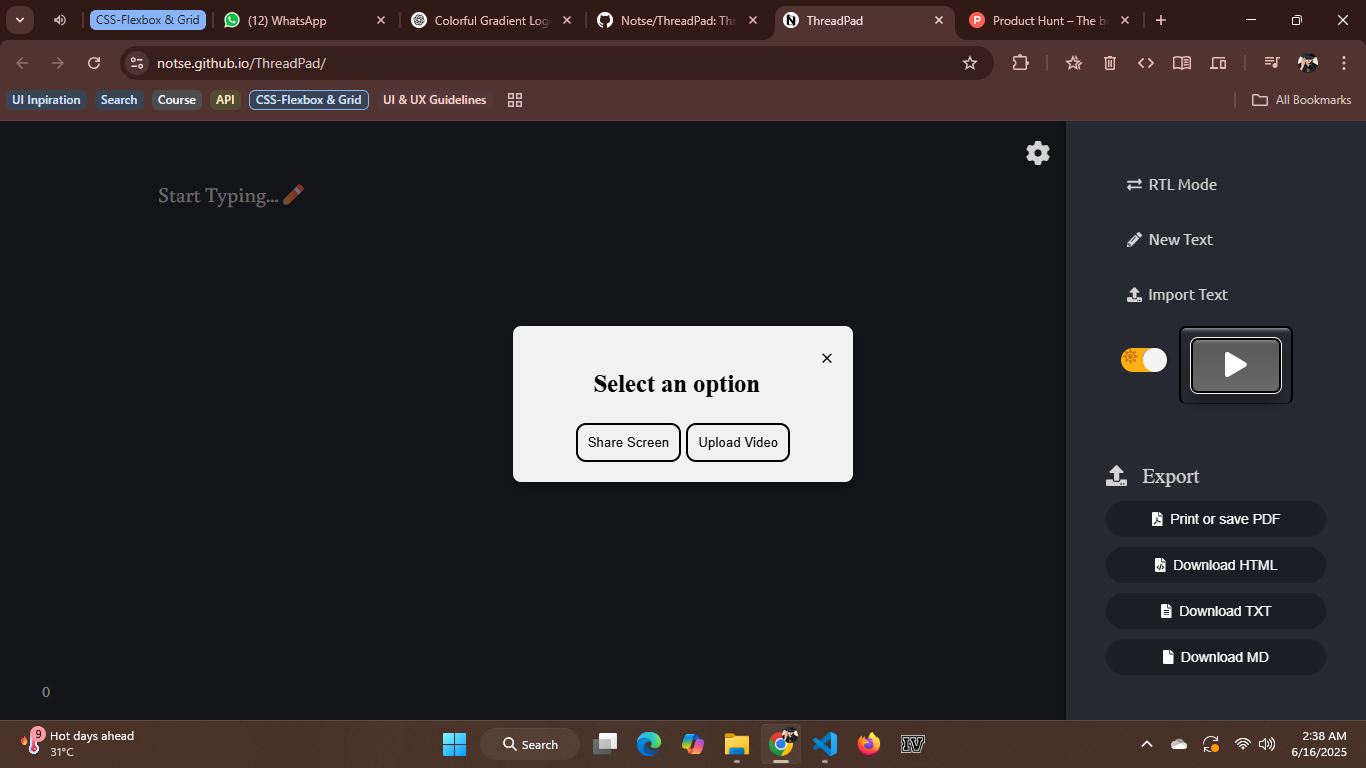Open Search bookmark folder
This screenshot has width=1366, height=768.
tap(119, 100)
